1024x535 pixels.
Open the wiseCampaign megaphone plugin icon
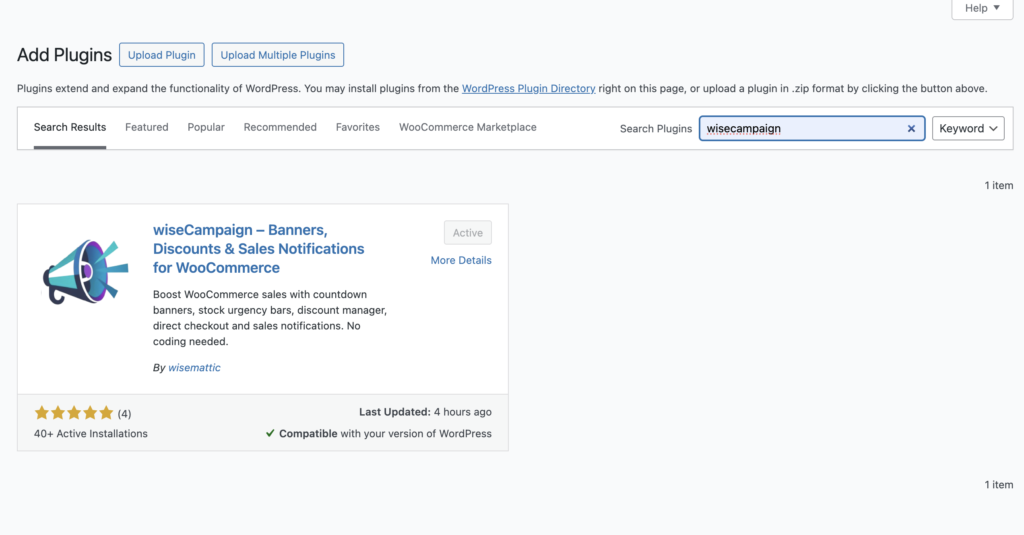pos(86,272)
